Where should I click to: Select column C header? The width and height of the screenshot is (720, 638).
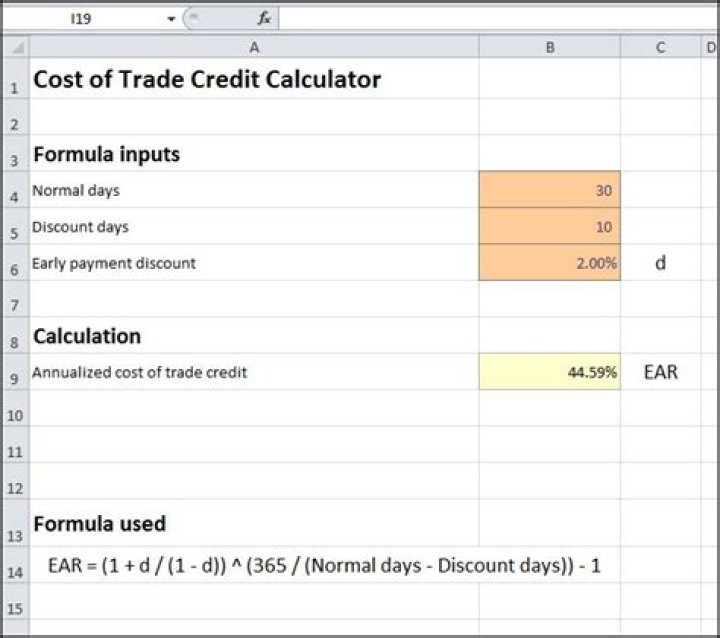coord(660,47)
